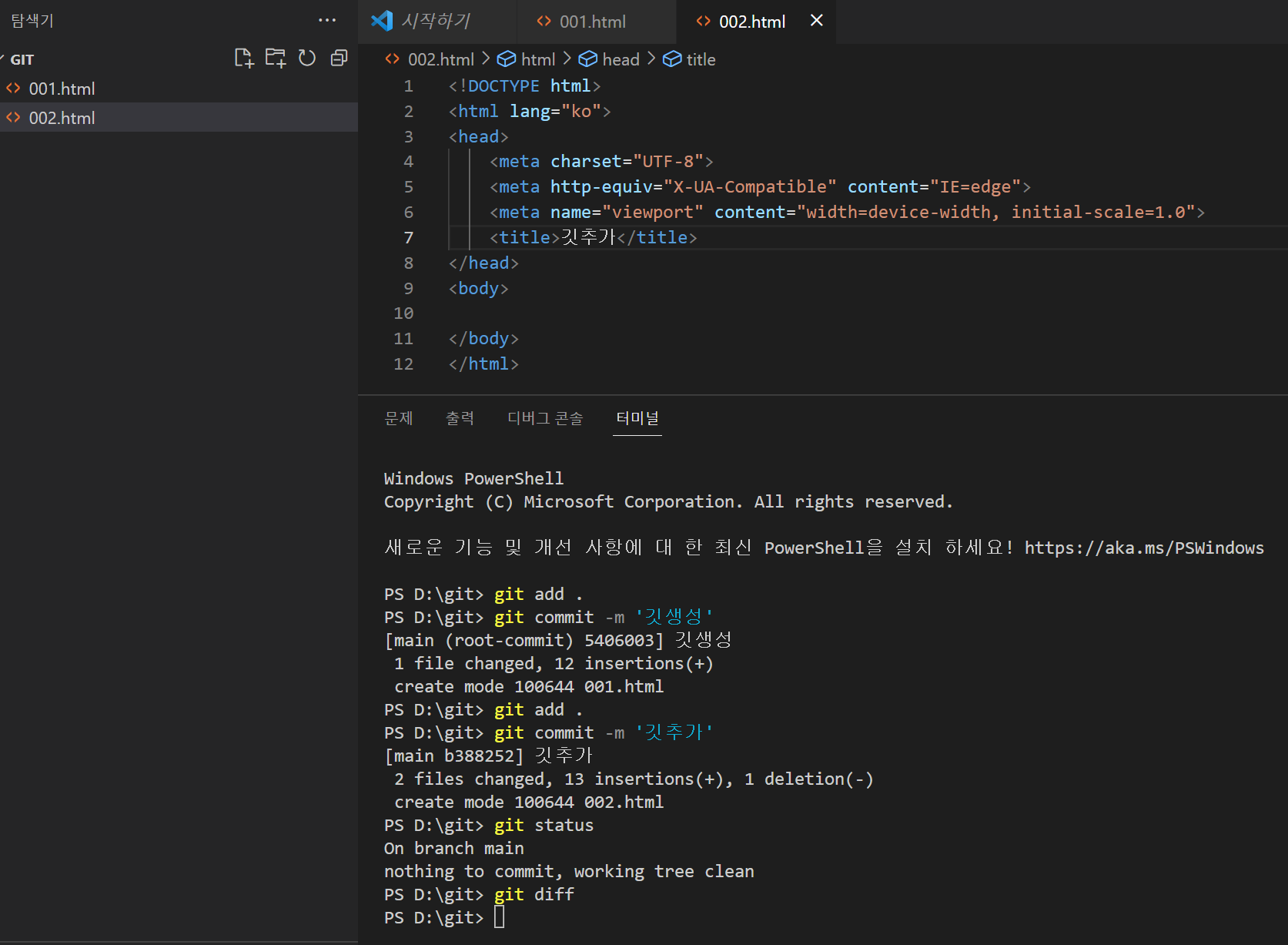Open explorer more actions ellipsis menu
This screenshot has height=945, width=1288.
point(327,21)
